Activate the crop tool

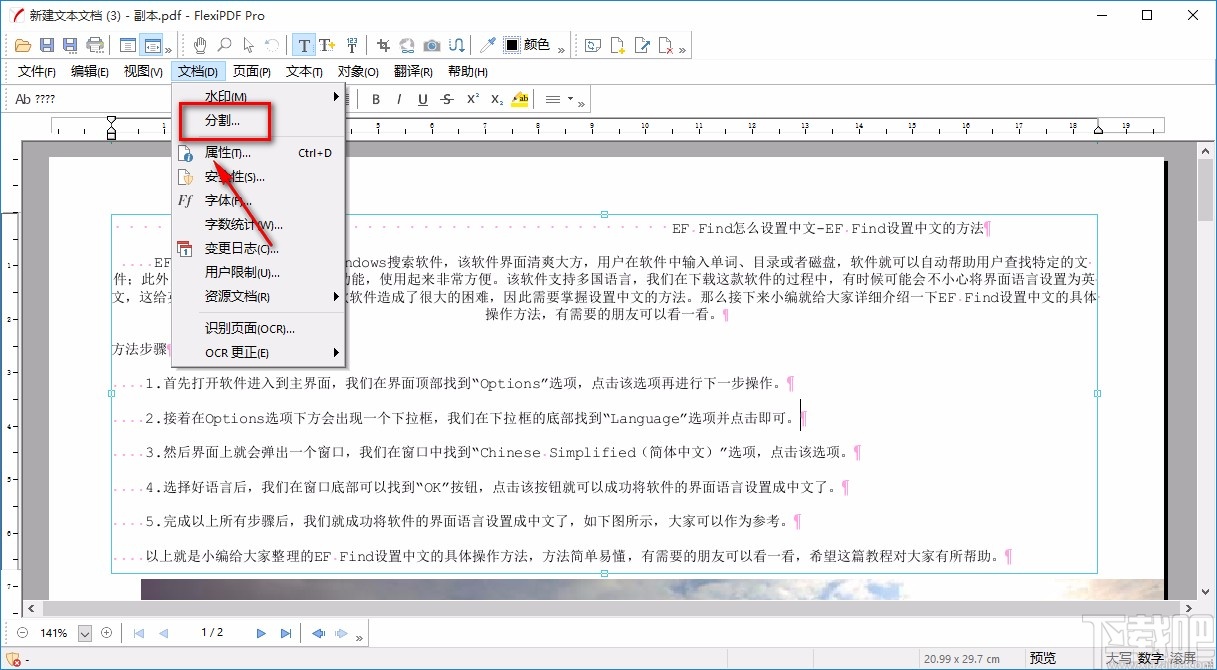pyautogui.click(x=384, y=45)
